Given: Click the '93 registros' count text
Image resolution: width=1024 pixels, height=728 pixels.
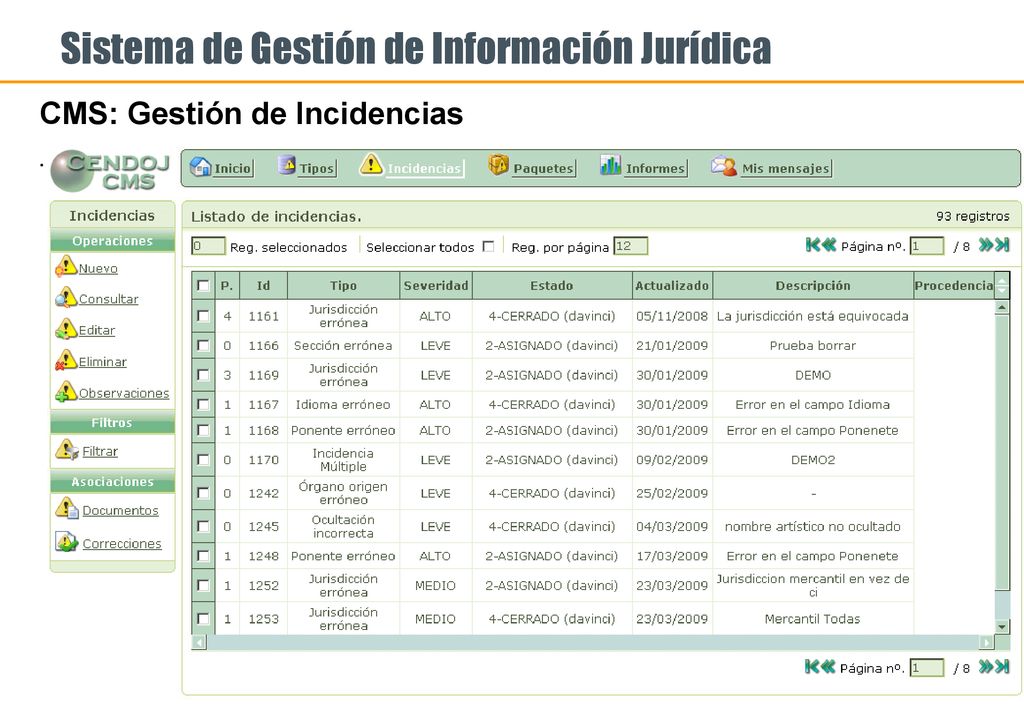Looking at the screenshot, I should (972, 216).
